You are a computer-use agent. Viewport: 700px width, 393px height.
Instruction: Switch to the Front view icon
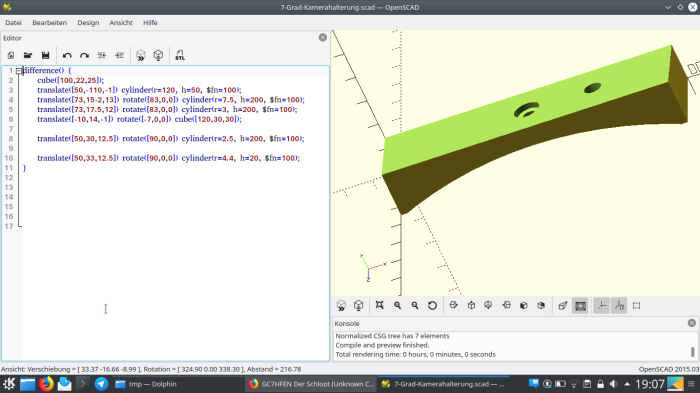524,305
